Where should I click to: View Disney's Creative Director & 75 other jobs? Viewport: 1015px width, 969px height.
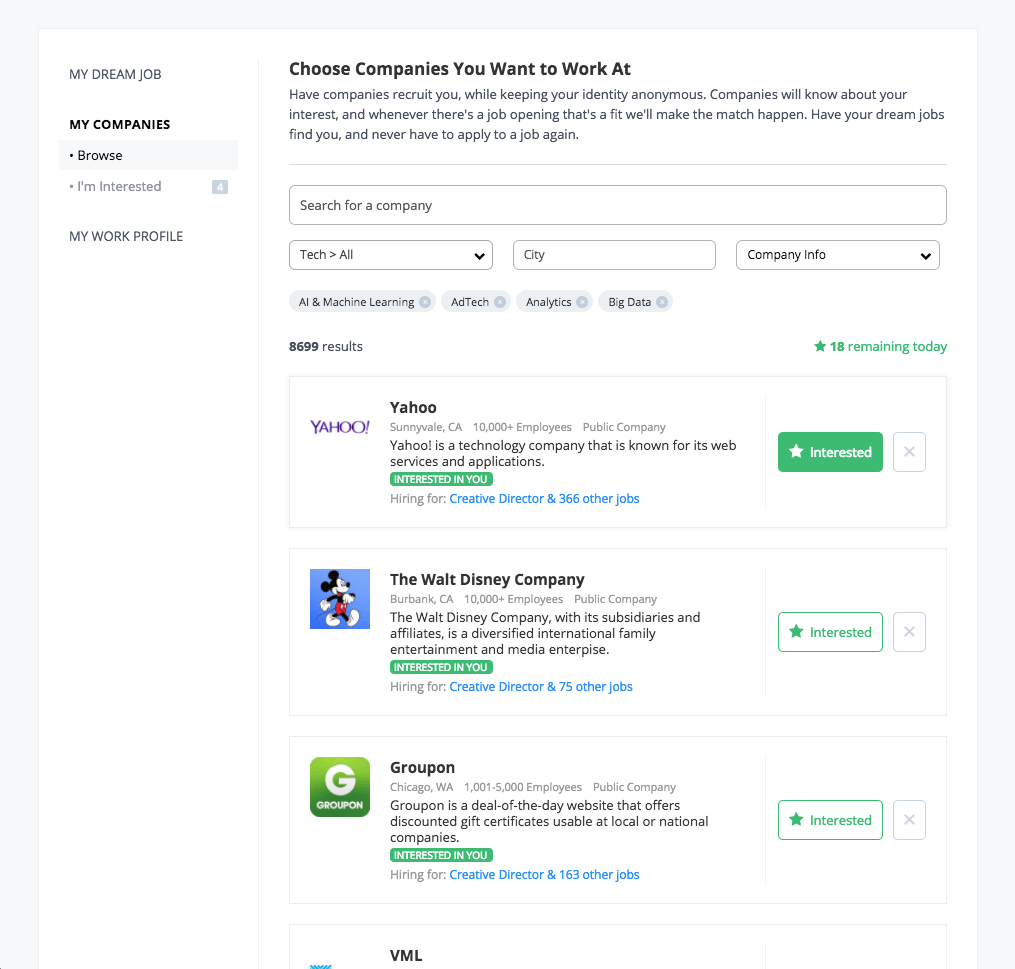[541, 687]
